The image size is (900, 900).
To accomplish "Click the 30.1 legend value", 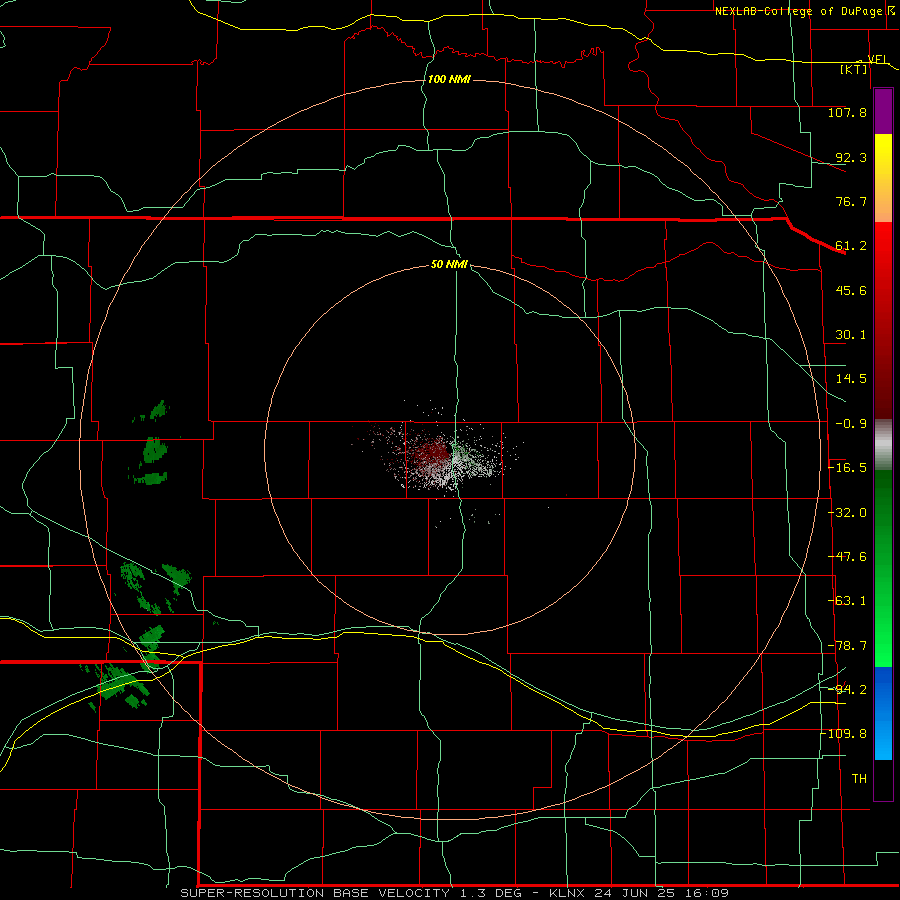I will 851,335.
